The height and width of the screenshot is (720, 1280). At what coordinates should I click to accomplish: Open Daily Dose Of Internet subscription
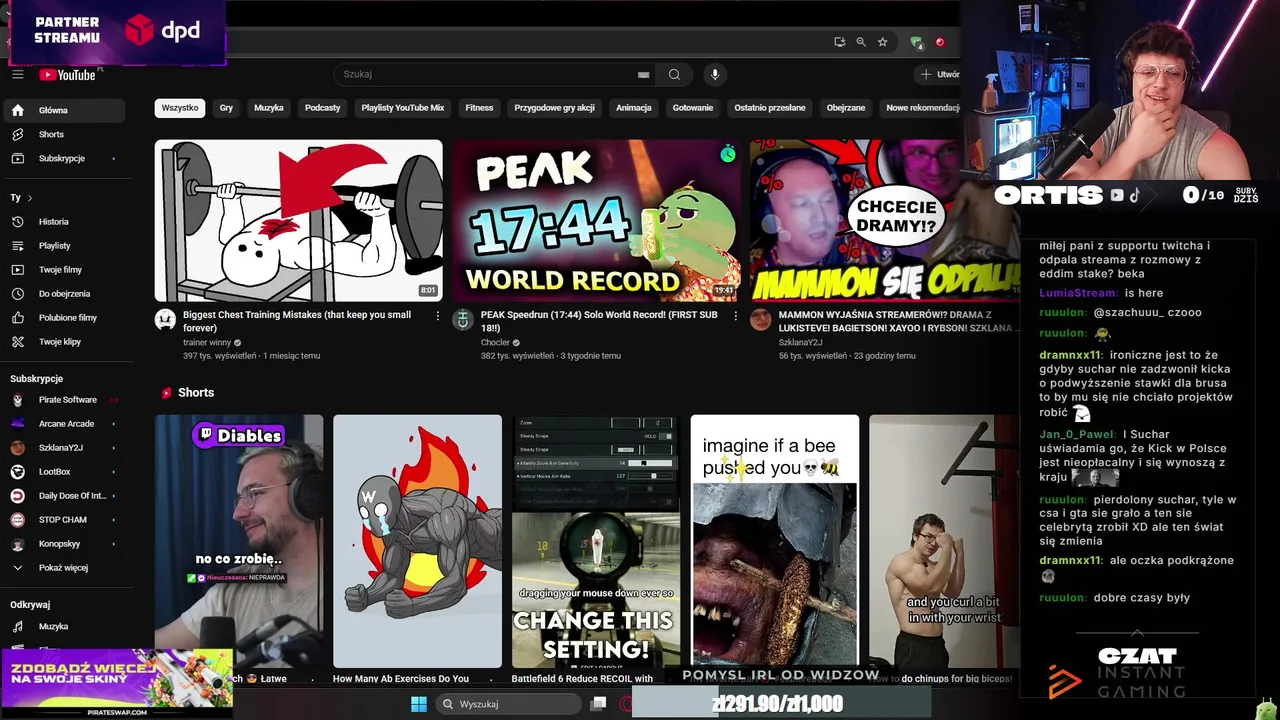[63, 496]
